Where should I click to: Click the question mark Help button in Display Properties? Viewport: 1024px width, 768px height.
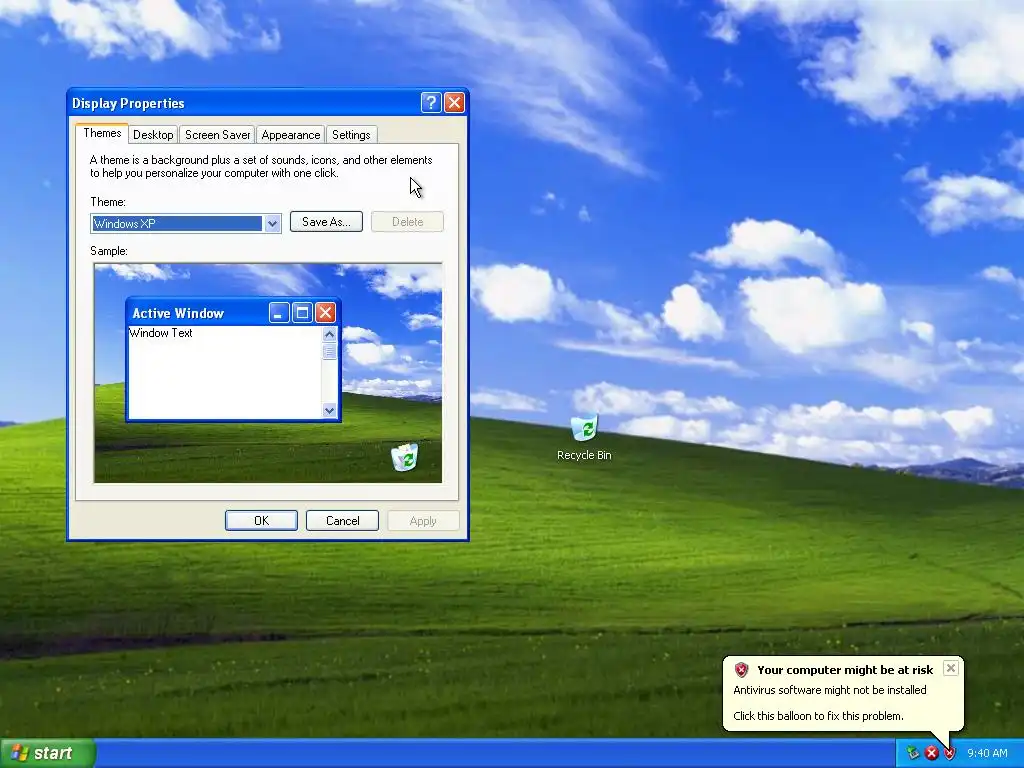click(x=431, y=103)
